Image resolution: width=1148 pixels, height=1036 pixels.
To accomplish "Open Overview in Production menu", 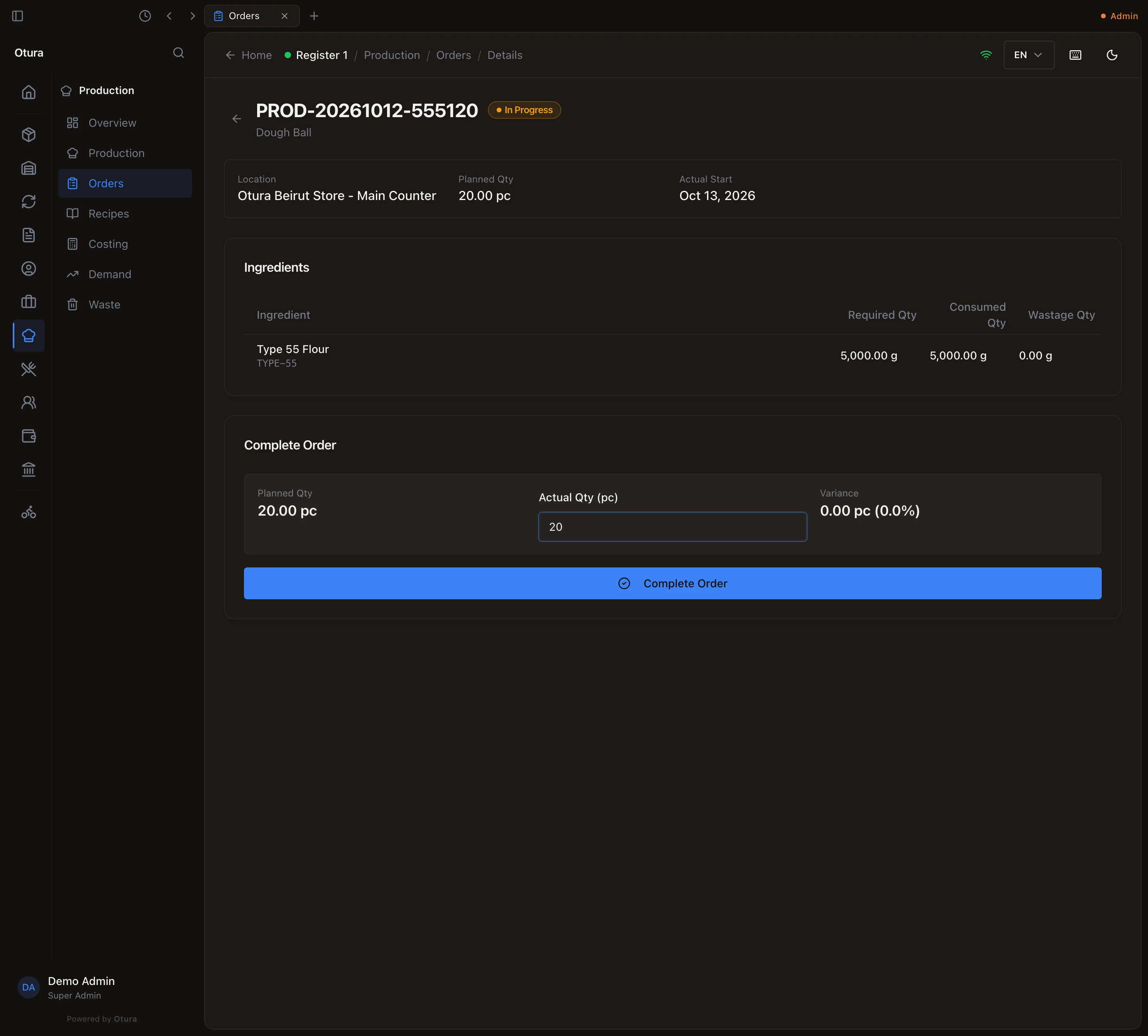I will (125, 123).
